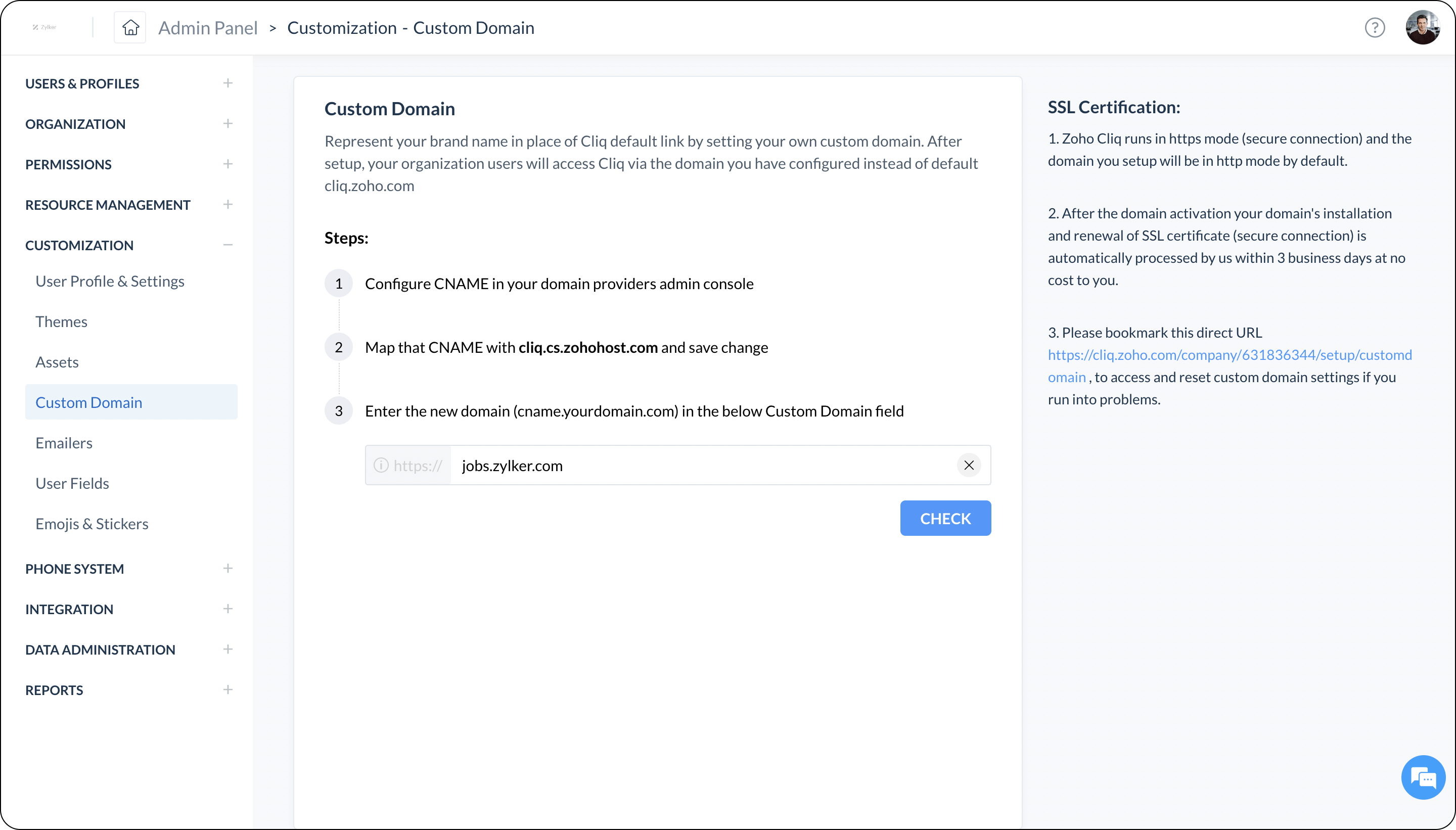Select User Fields from Customization
The height and width of the screenshot is (830, 1456).
coord(72,483)
